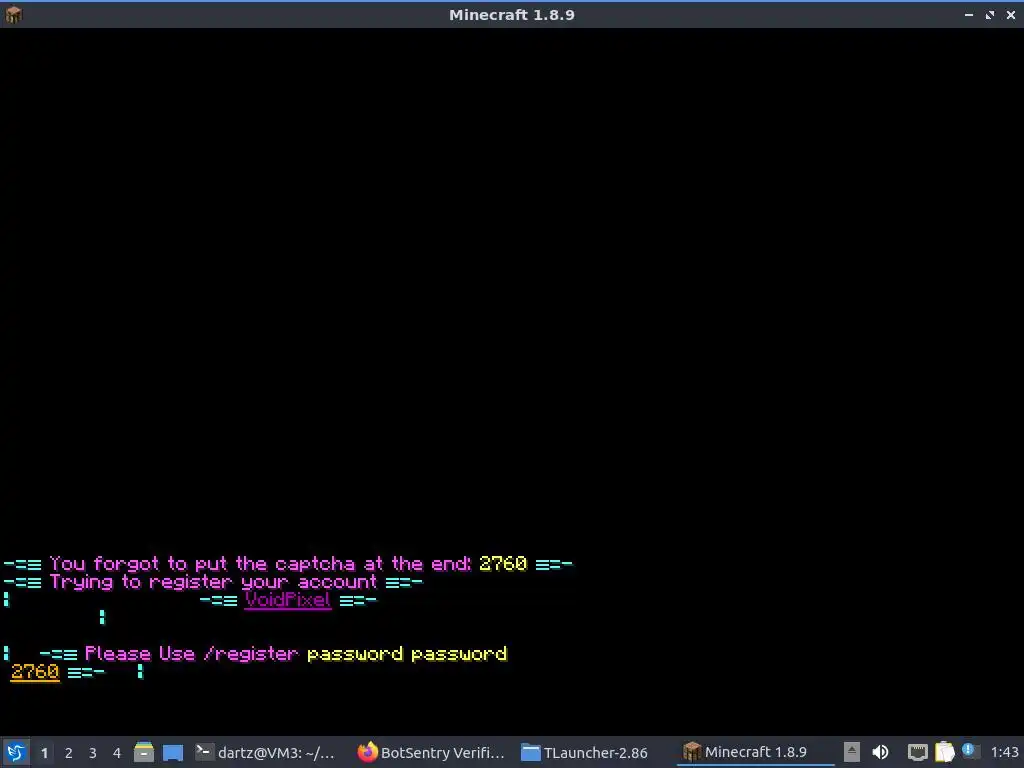1024x768 pixels.
Task: Switch to workspace 2
Action: pyautogui.click(x=69, y=753)
